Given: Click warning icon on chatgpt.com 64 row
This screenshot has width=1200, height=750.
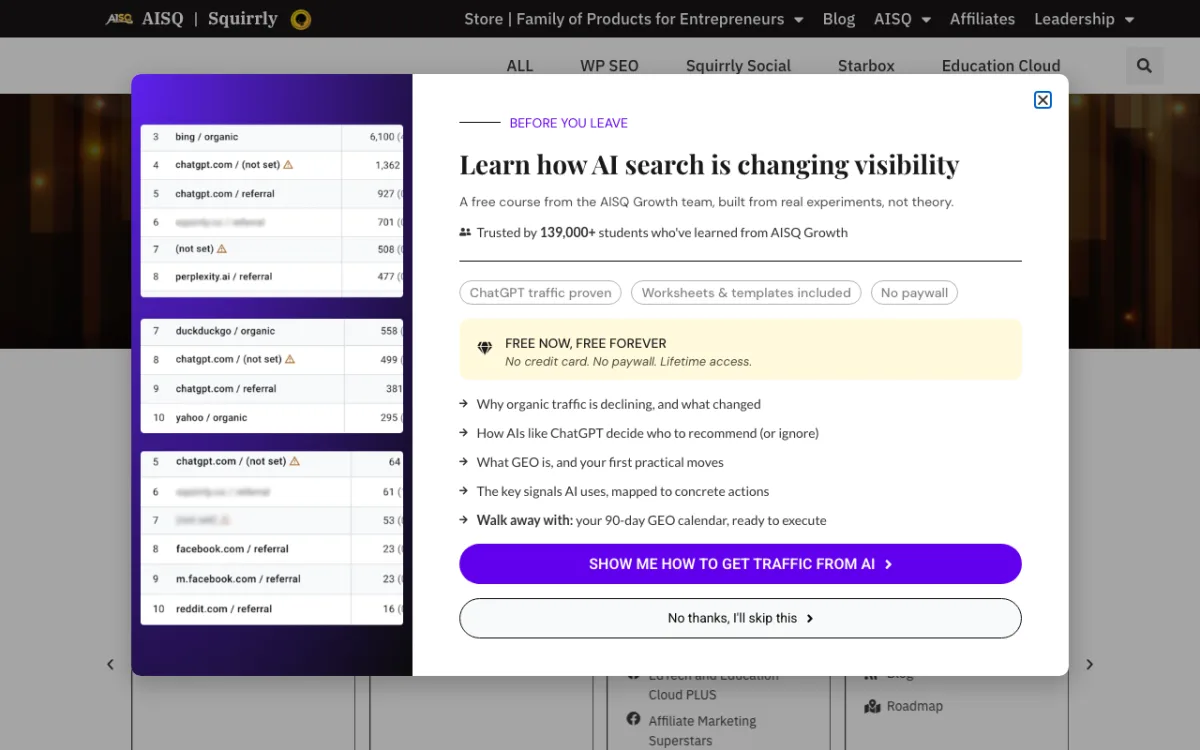Looking at the screenshot, I should tap(295, 461).
